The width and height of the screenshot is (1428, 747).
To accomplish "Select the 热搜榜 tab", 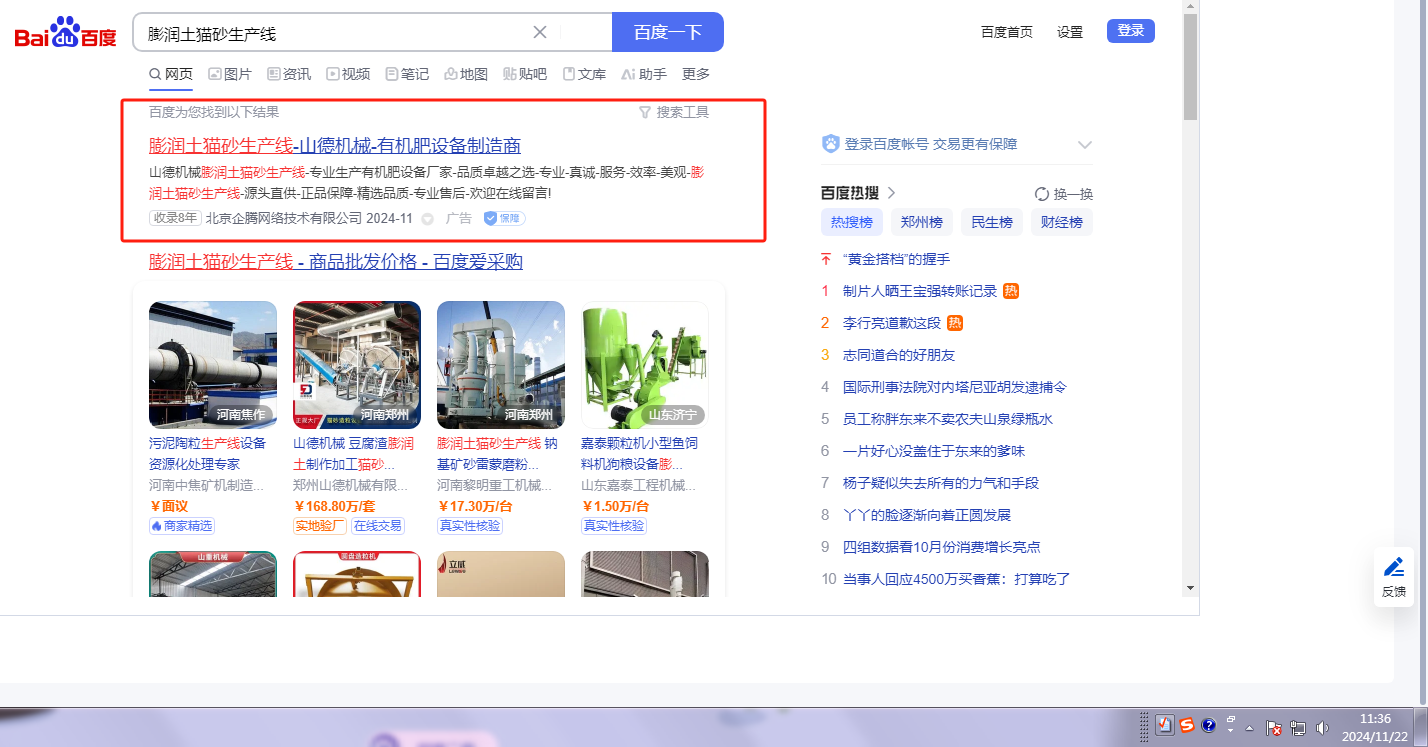I will (x=852, y=222).
